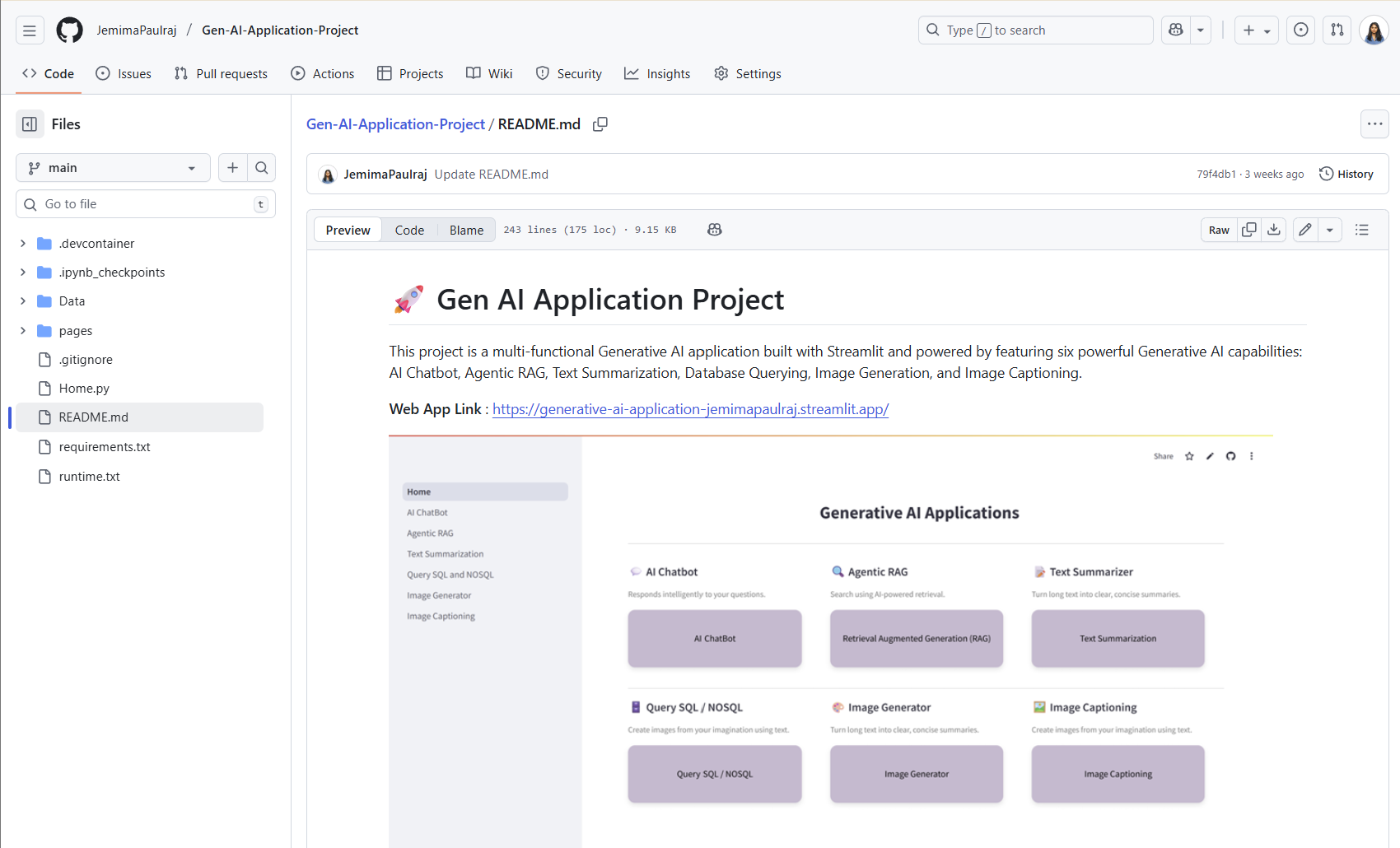This screenshot has width=1400, height=848.
Task: Open pull requests icon in top bar
Action: 1337,30
